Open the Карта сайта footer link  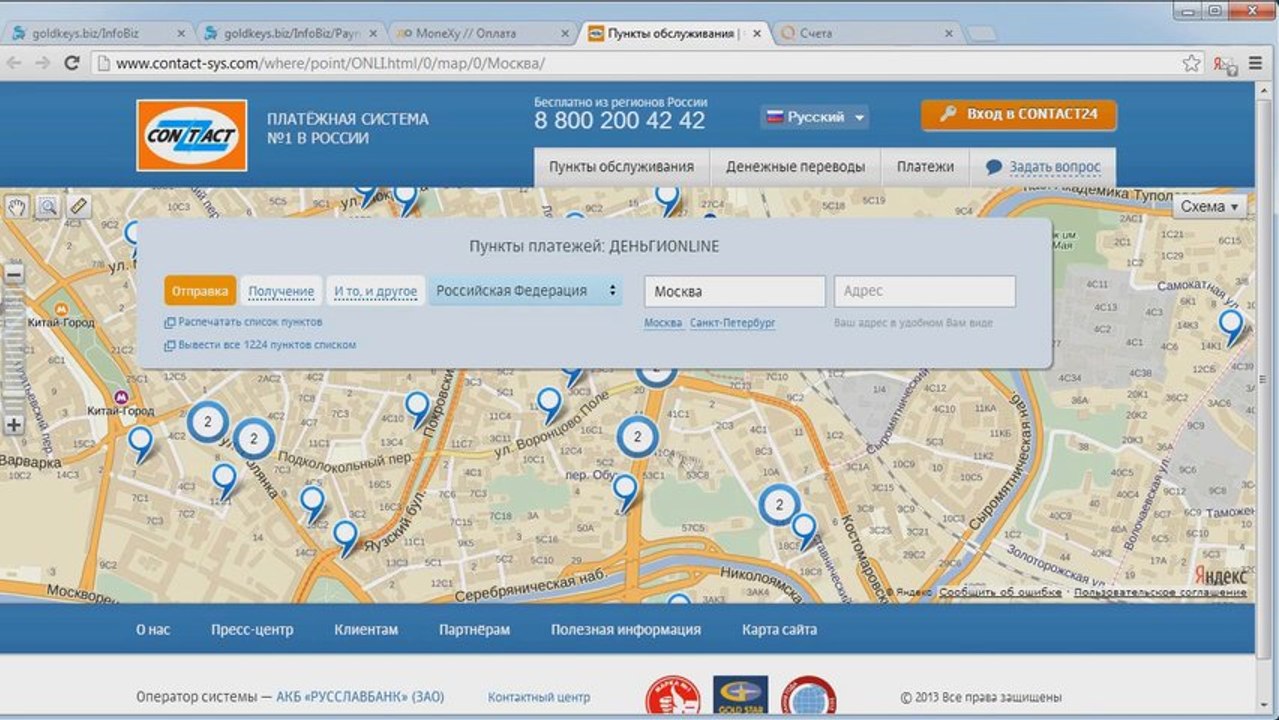(779, 630)
